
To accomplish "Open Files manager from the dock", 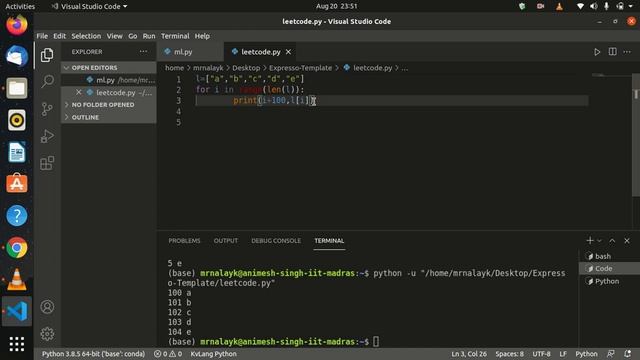I will [17, 88].
